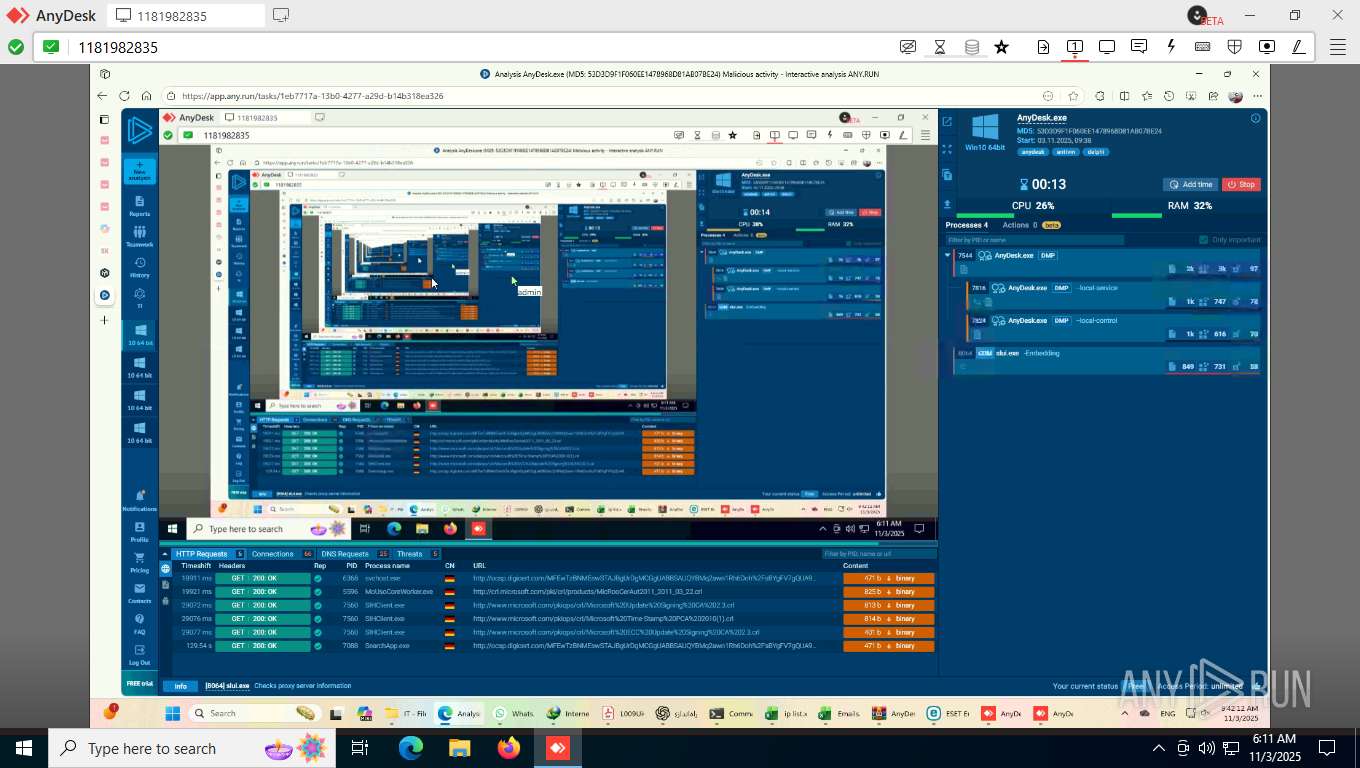Click the favorite star in AnyDesk top toolbar

pos(1001,47)
